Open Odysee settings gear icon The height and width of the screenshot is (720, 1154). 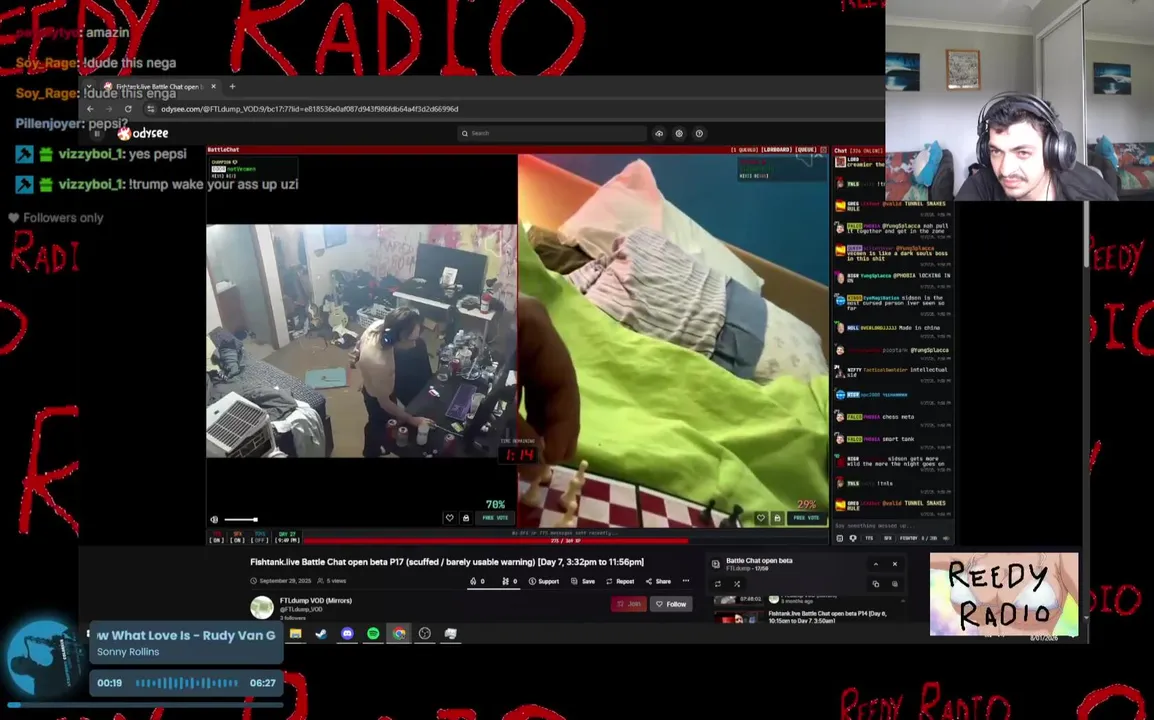click(x=679, y=133)
